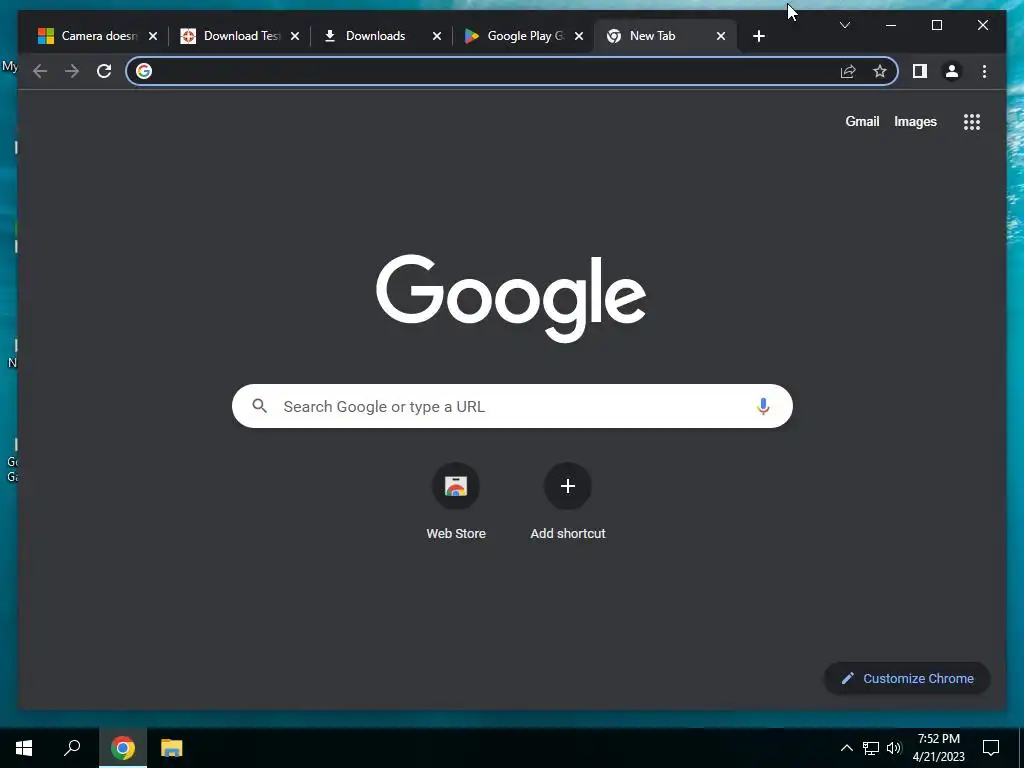Go back using the browser back arrow
Viewport: 1024px width, 768px height.
(40, 71)
